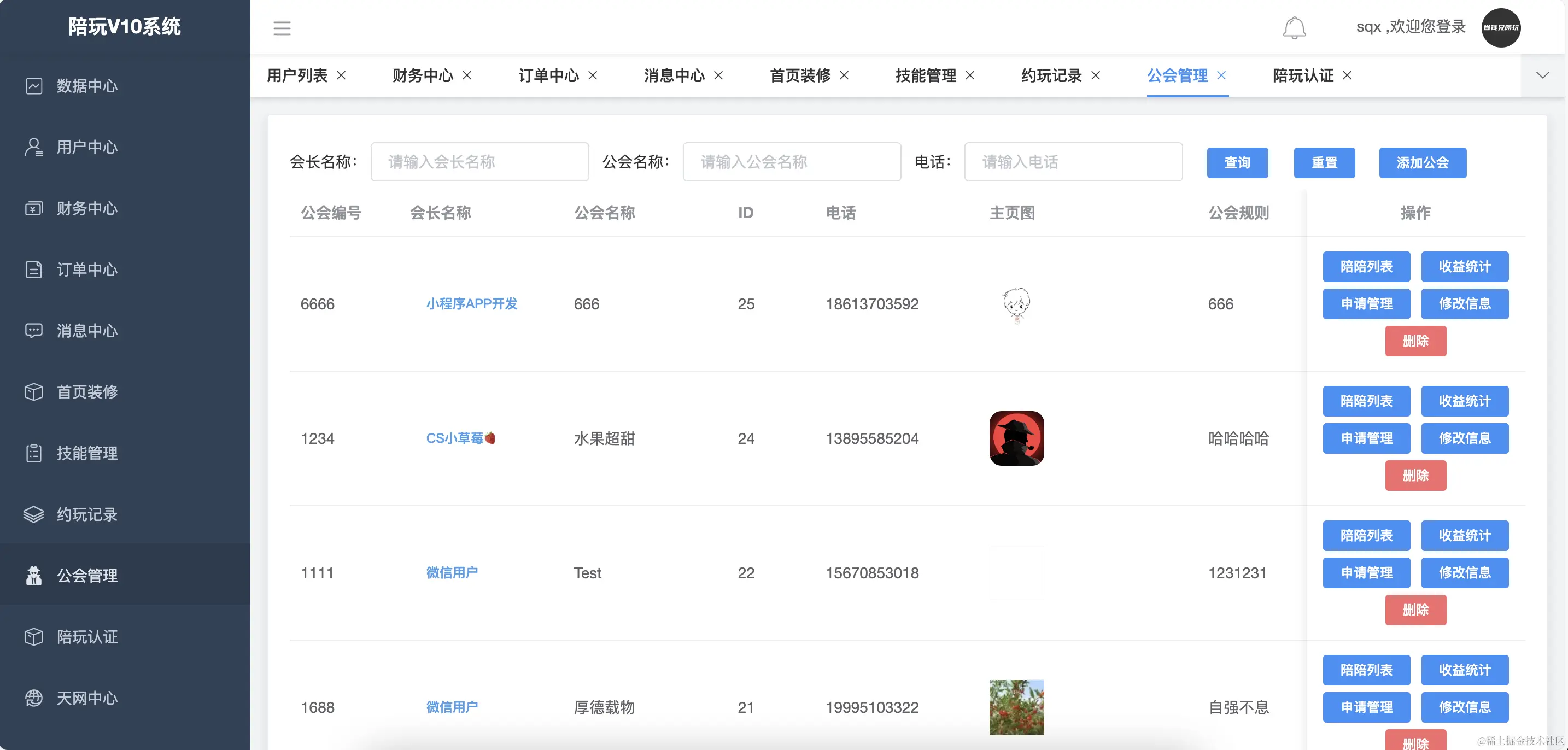Screen dimensions: 1568x750
Task: Select 用户中心 in the sidebar
Action: click(86, 147)
